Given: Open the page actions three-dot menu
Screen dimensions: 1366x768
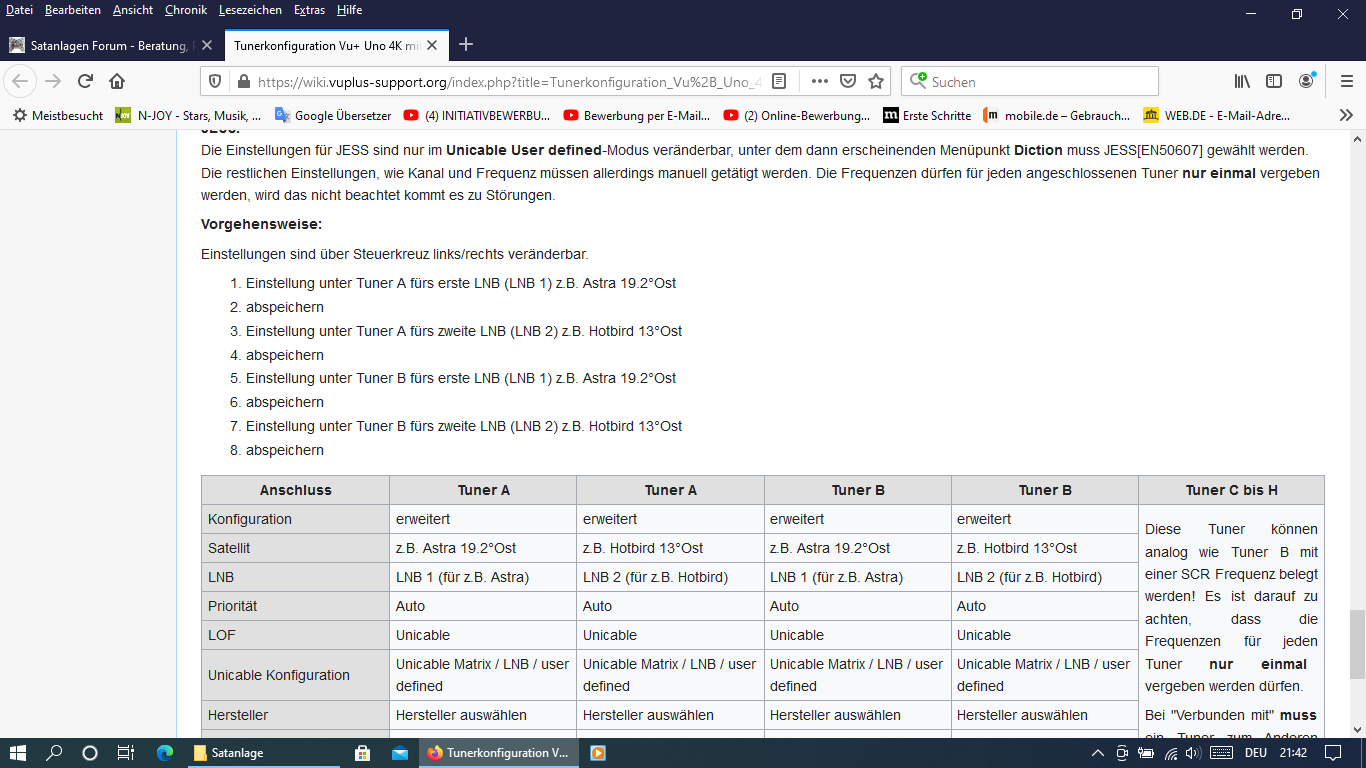Looking at the screenshot, I should (819, 81).
